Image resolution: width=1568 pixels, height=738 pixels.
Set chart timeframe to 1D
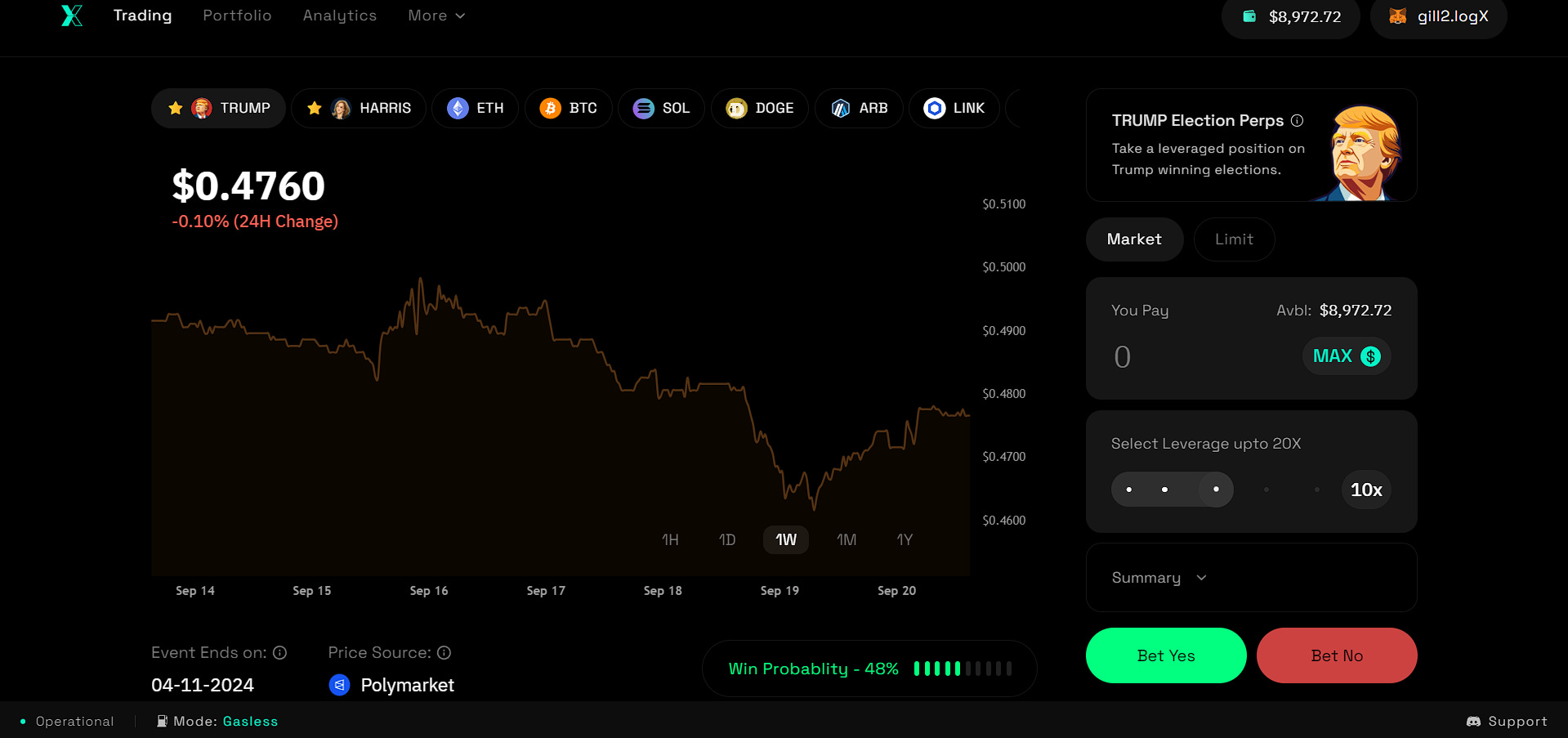[727, 539]
